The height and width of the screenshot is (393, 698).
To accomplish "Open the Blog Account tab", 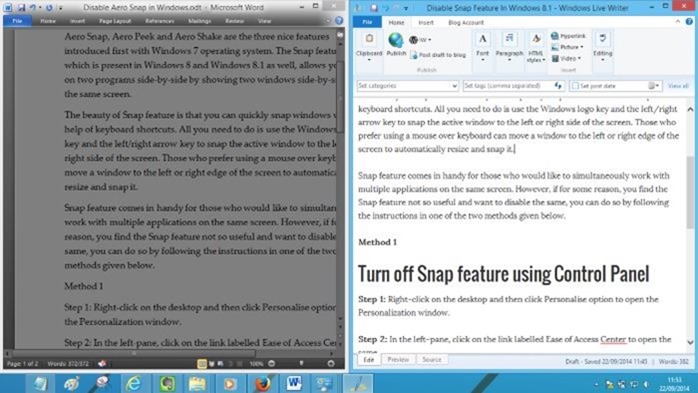I will [x=466, y=22].
